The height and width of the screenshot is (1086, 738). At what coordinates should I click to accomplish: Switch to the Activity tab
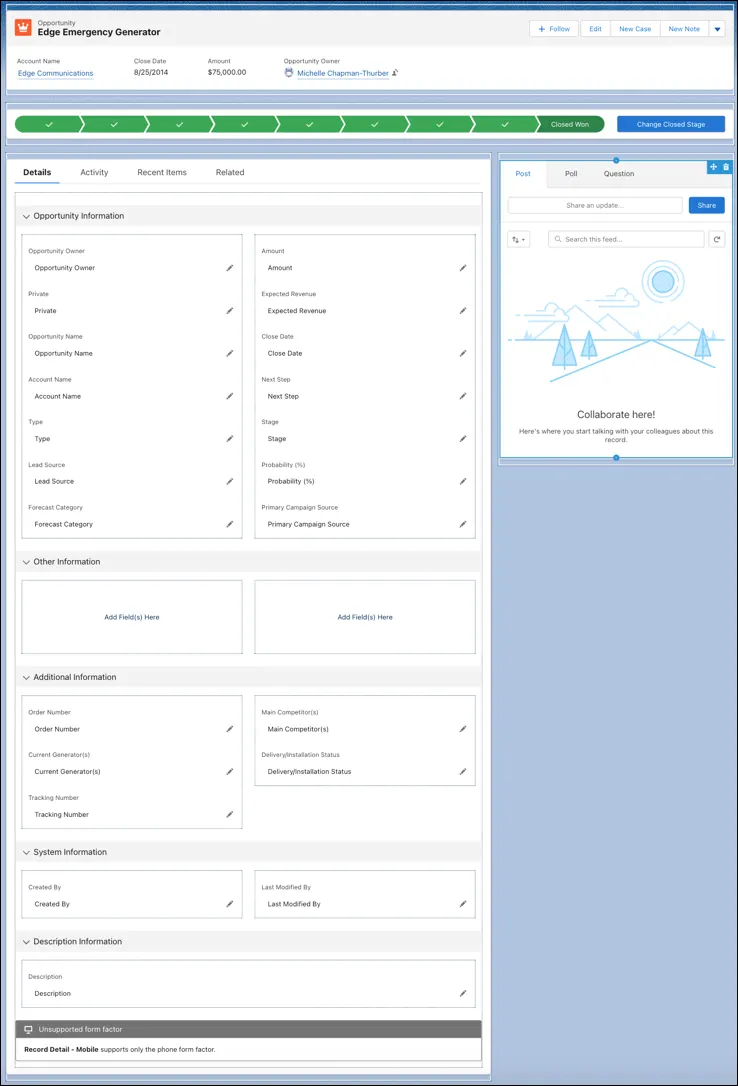pos(94,172)
